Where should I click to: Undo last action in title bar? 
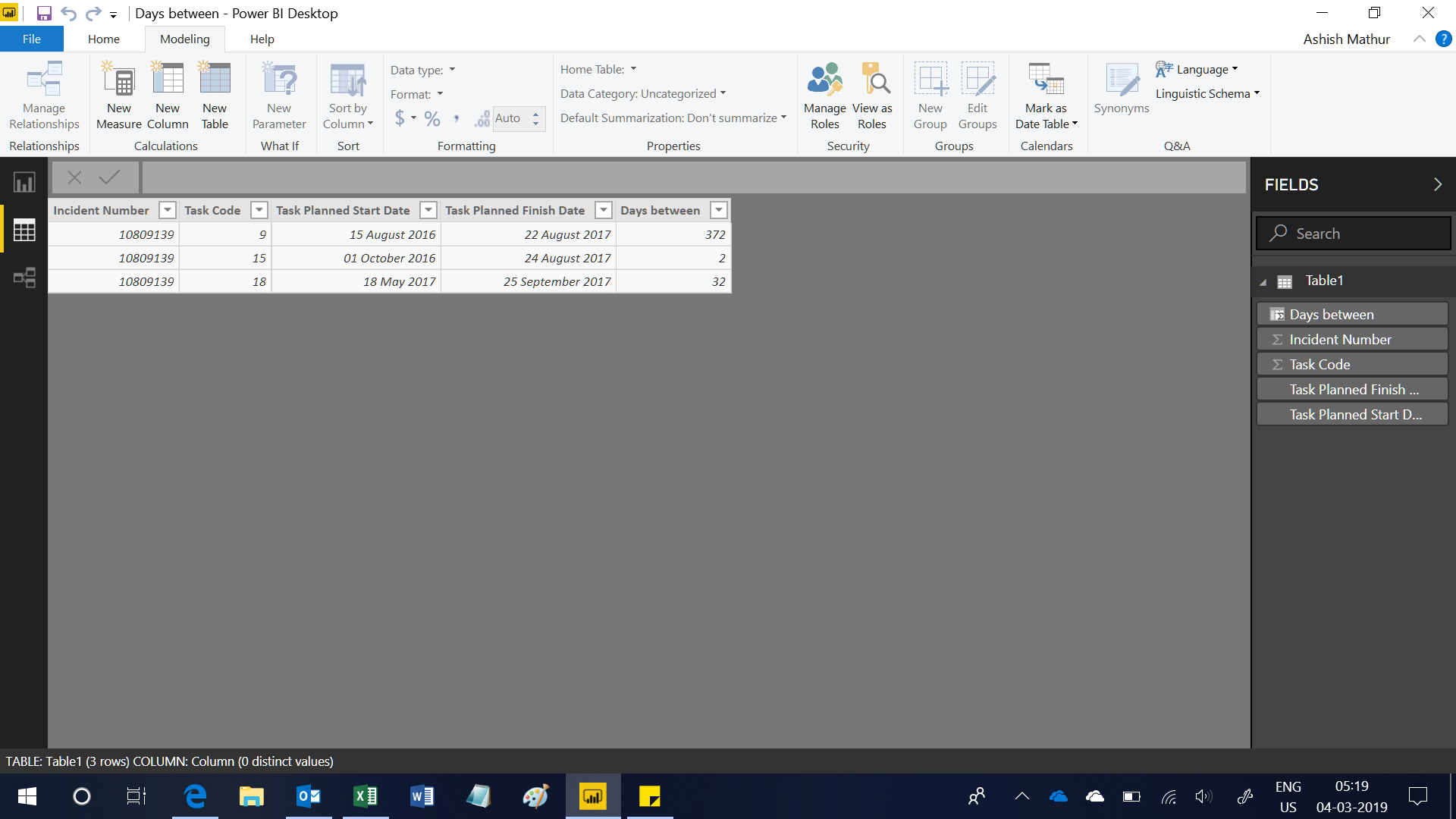(68, 13)
